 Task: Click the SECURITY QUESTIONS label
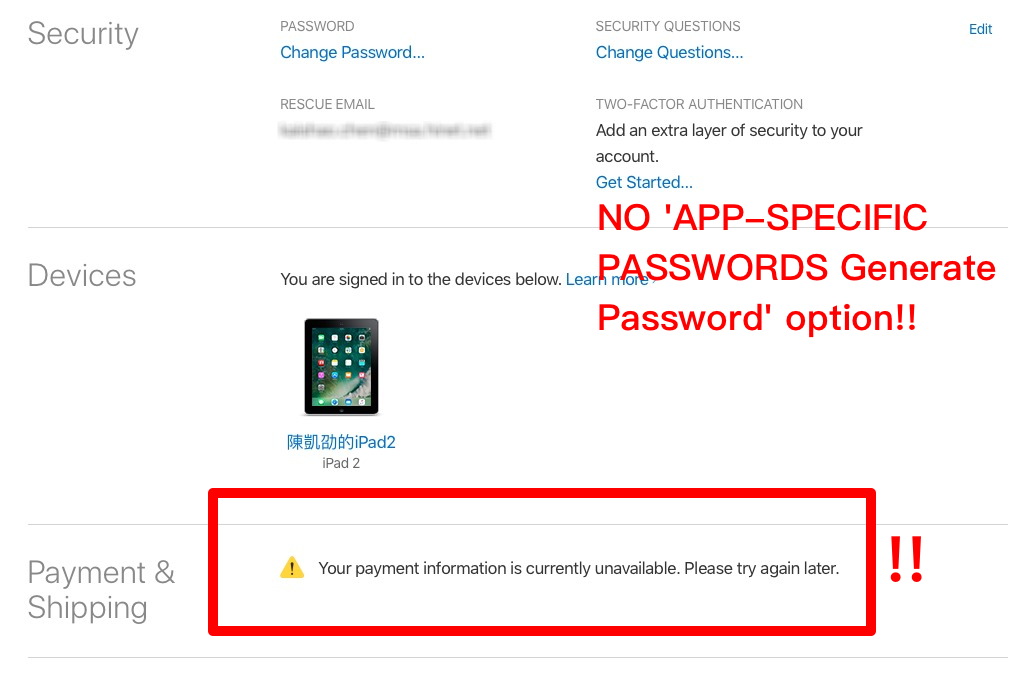(667, 27)
